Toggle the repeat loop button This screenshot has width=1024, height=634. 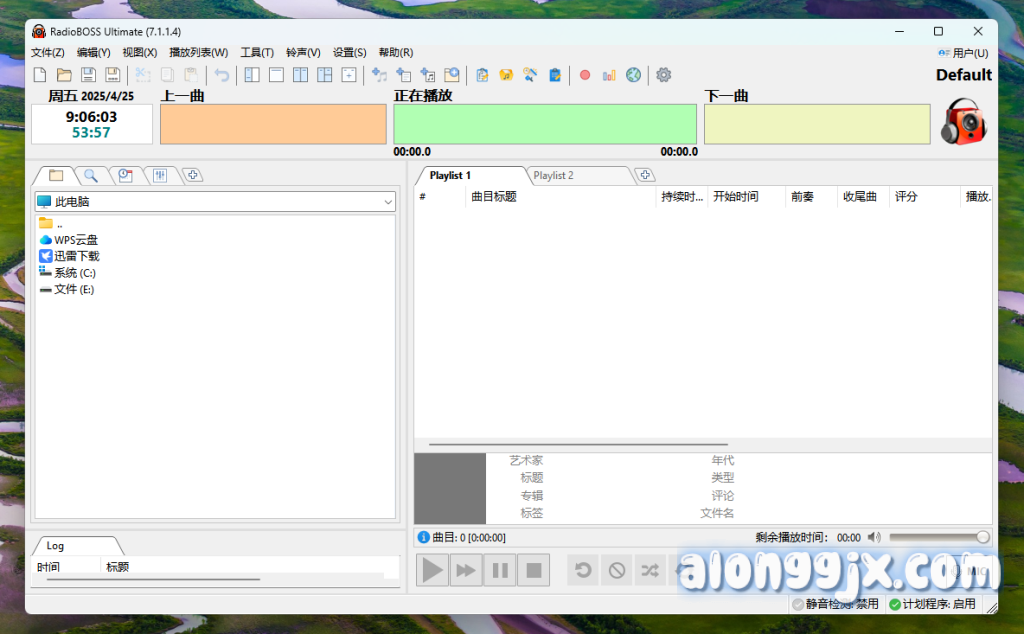[583, 570]
